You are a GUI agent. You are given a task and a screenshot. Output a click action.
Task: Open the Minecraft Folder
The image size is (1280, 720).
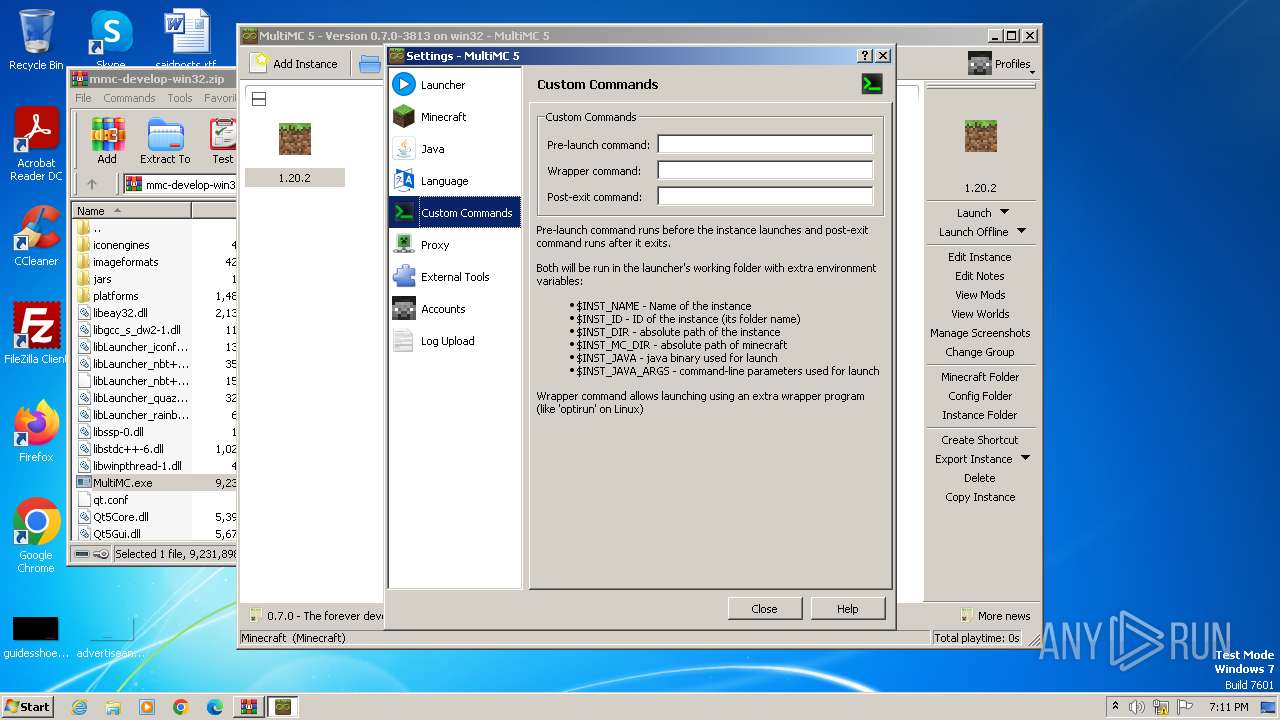pyautogui.click(x=980, y=377)
